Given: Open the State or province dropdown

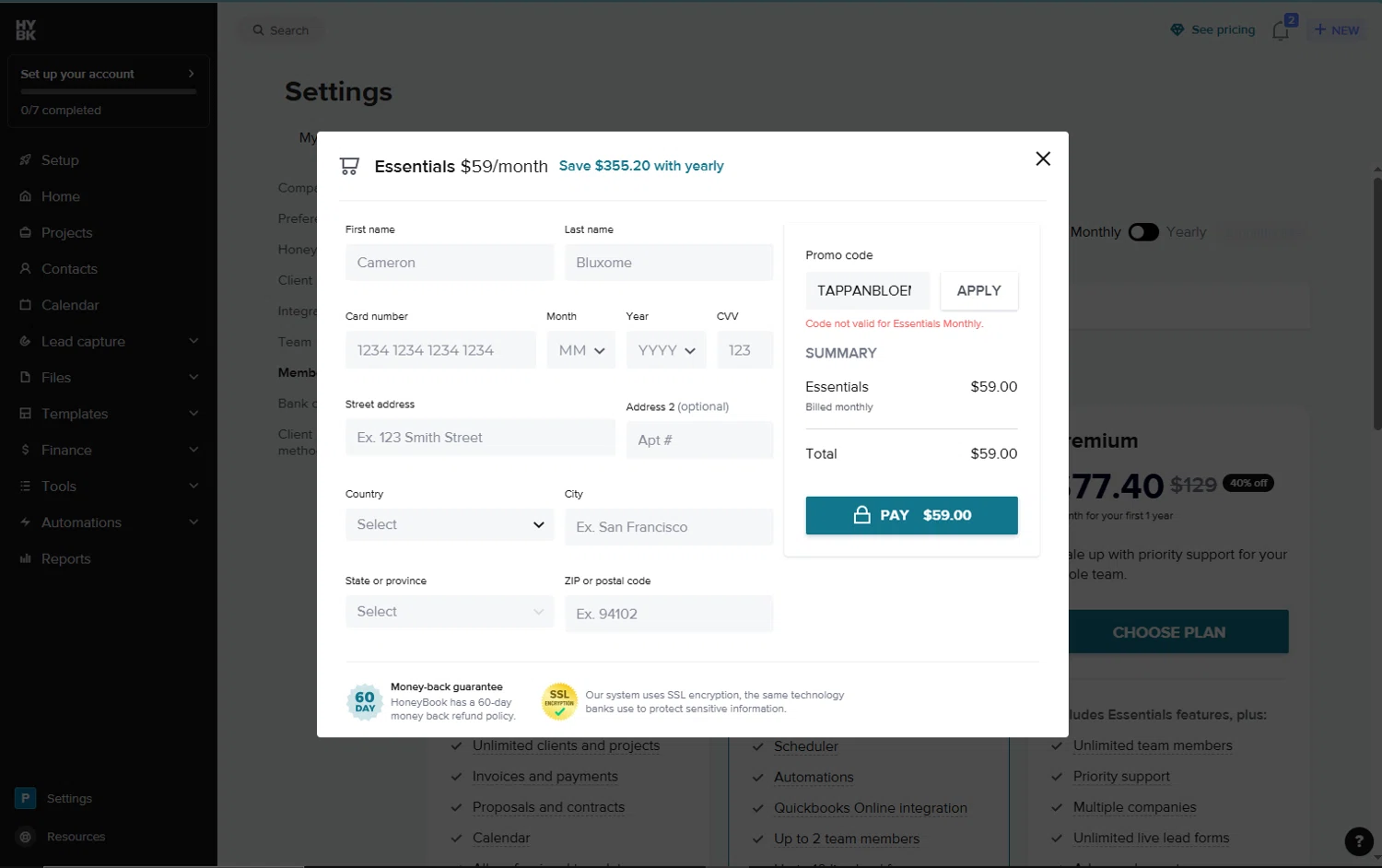Looking at the screenshot, I should coord(450,612).
